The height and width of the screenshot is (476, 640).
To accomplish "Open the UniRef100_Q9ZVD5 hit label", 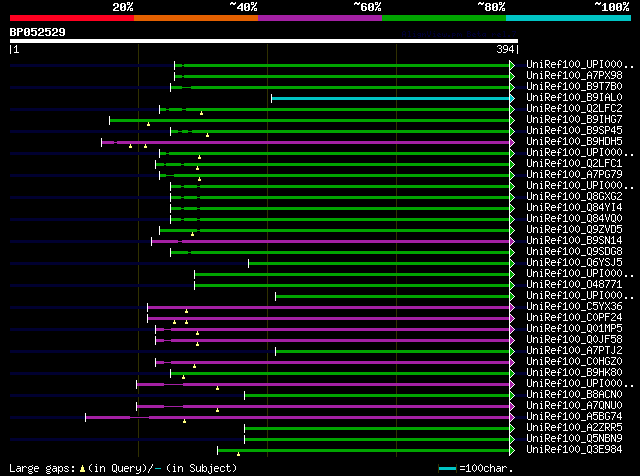I will pyautogui.click(x=574, y=230).
